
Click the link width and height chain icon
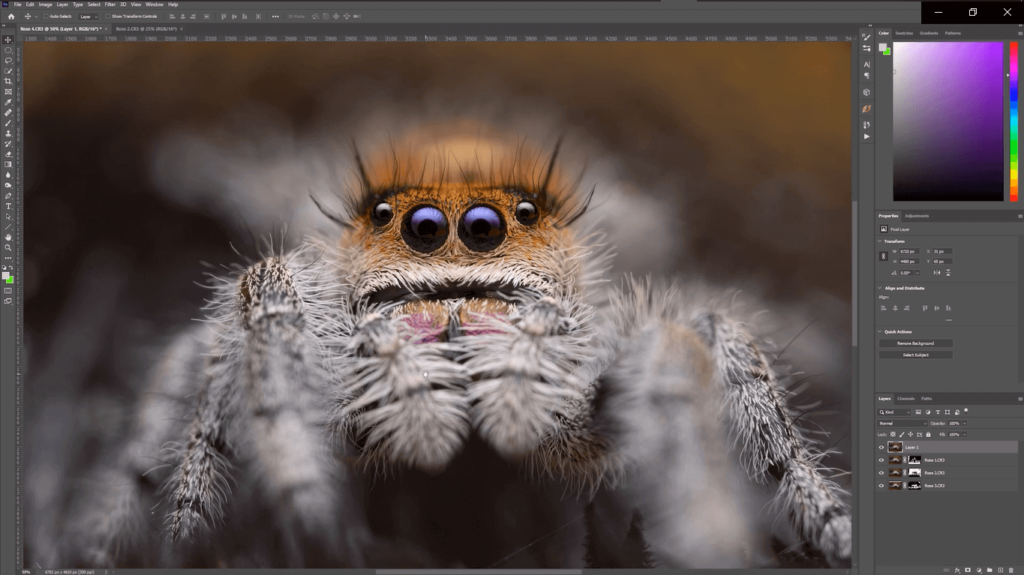(883, 256)
